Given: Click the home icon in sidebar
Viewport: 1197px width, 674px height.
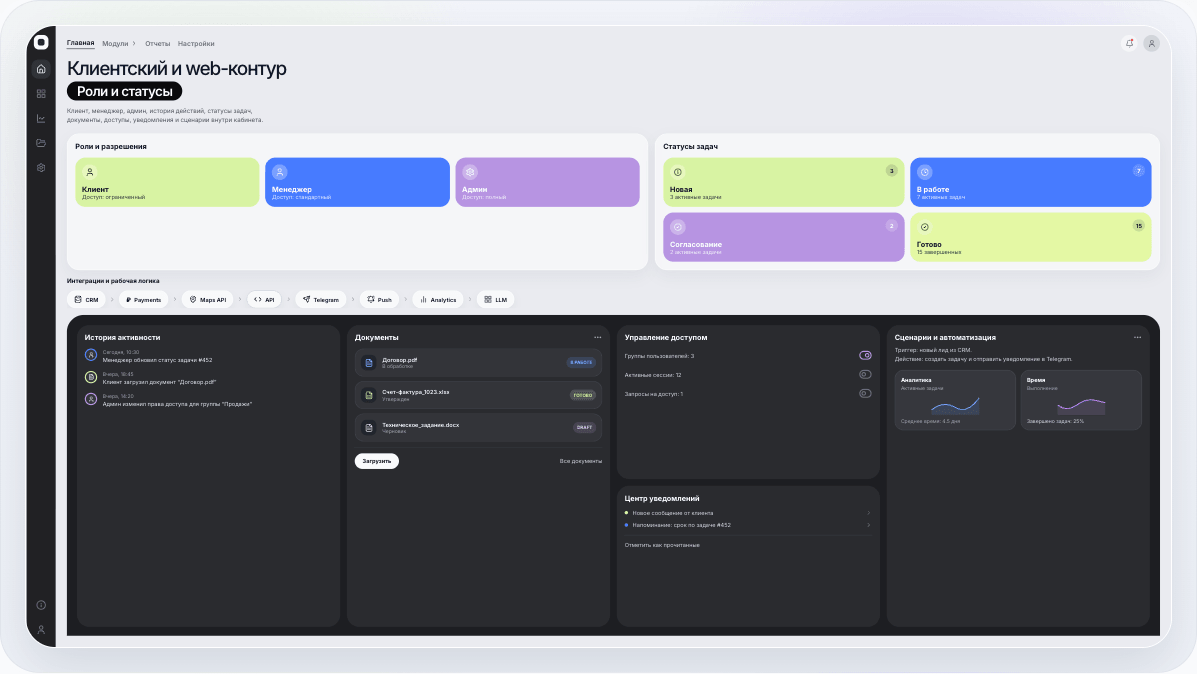Looking at the screenshot, I should 41,69.
